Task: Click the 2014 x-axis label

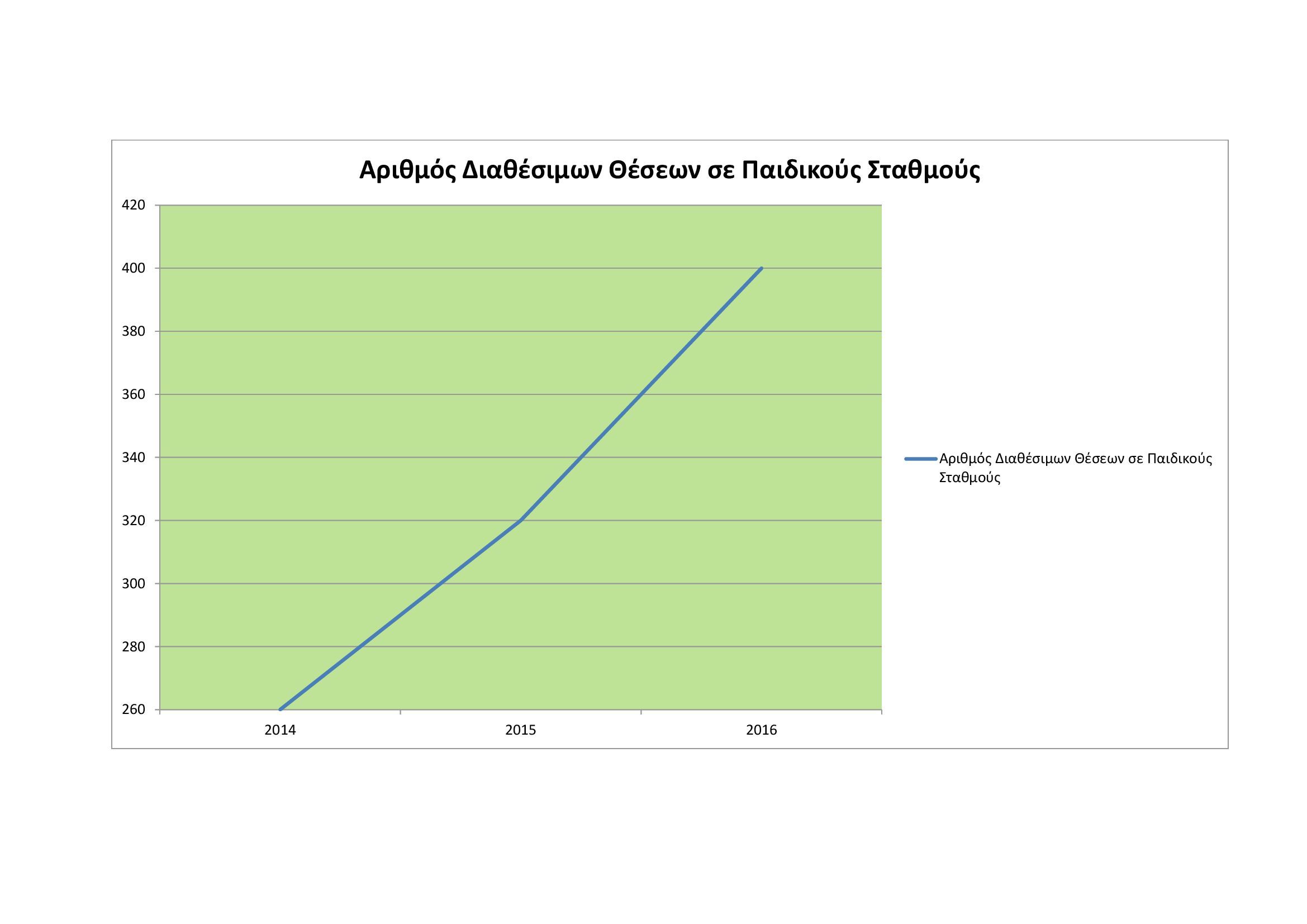Action: (x=280, y=731)
